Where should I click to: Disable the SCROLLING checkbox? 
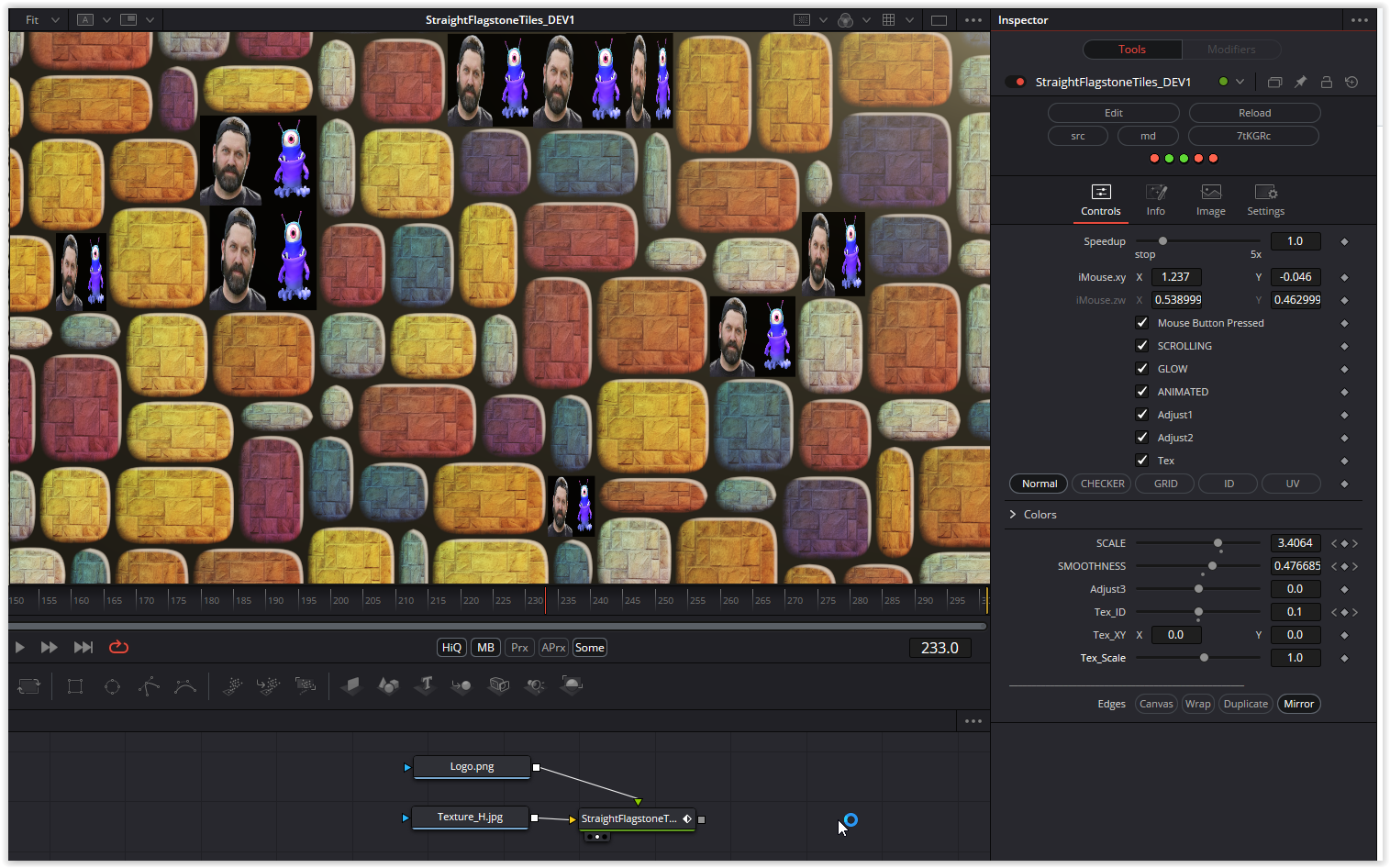pos(1142,346)
